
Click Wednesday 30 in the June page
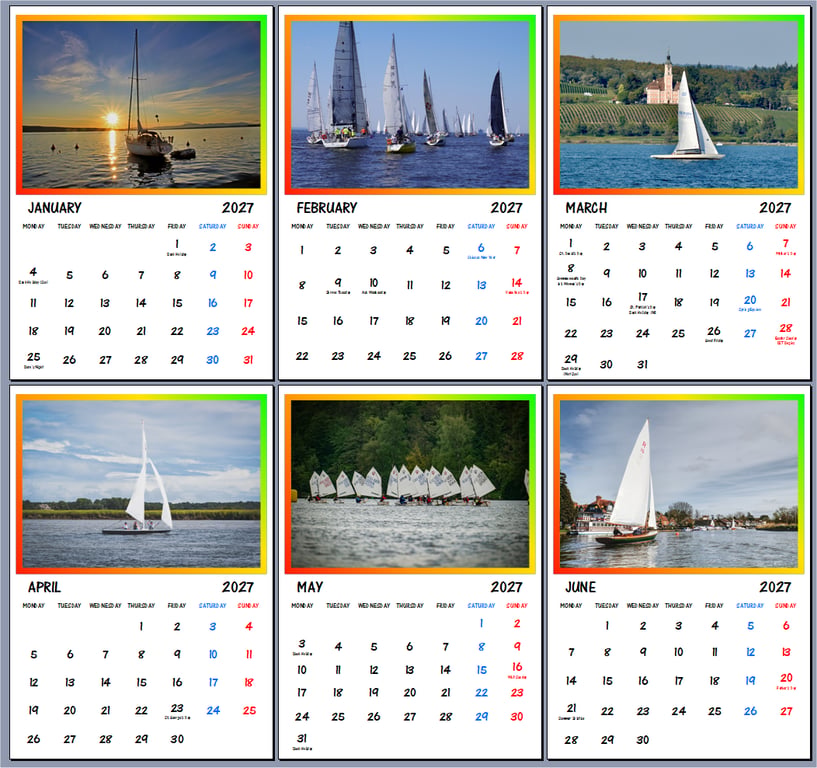(642, 740)
